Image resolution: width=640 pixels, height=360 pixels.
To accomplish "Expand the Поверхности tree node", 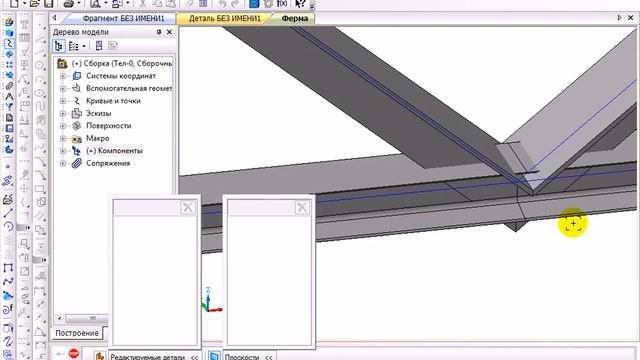I will (63, 126).
